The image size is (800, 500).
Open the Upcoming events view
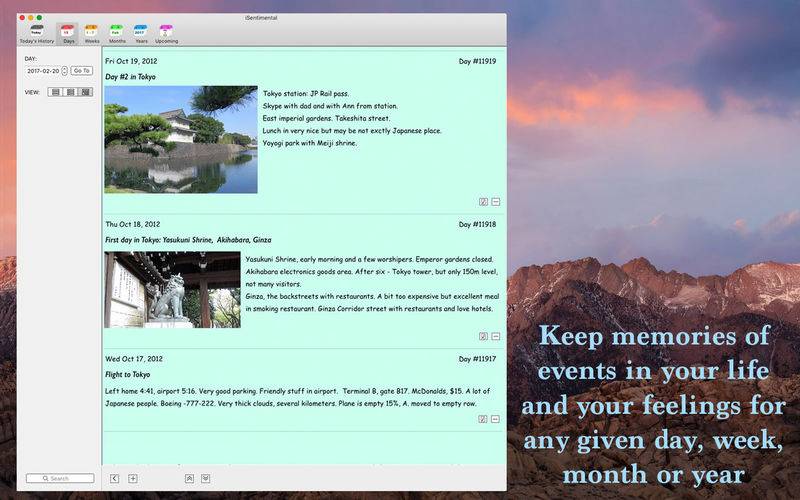tap(166, 34)
